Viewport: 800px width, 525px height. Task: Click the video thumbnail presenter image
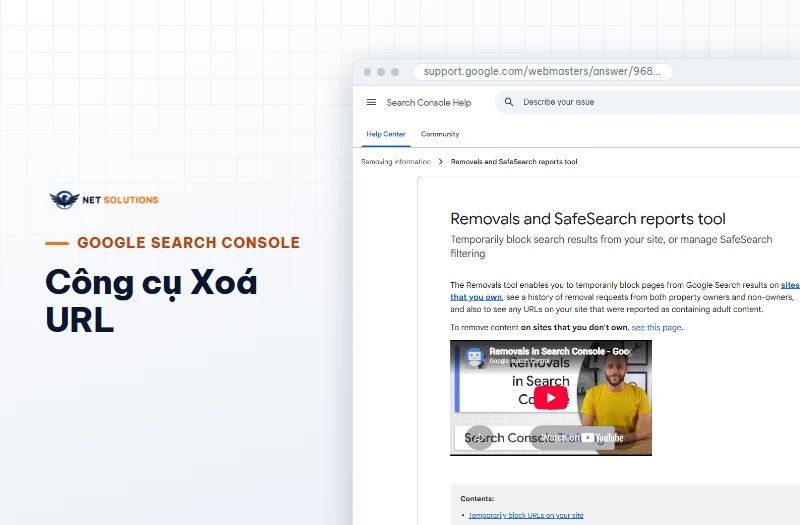tap(615, 398)
